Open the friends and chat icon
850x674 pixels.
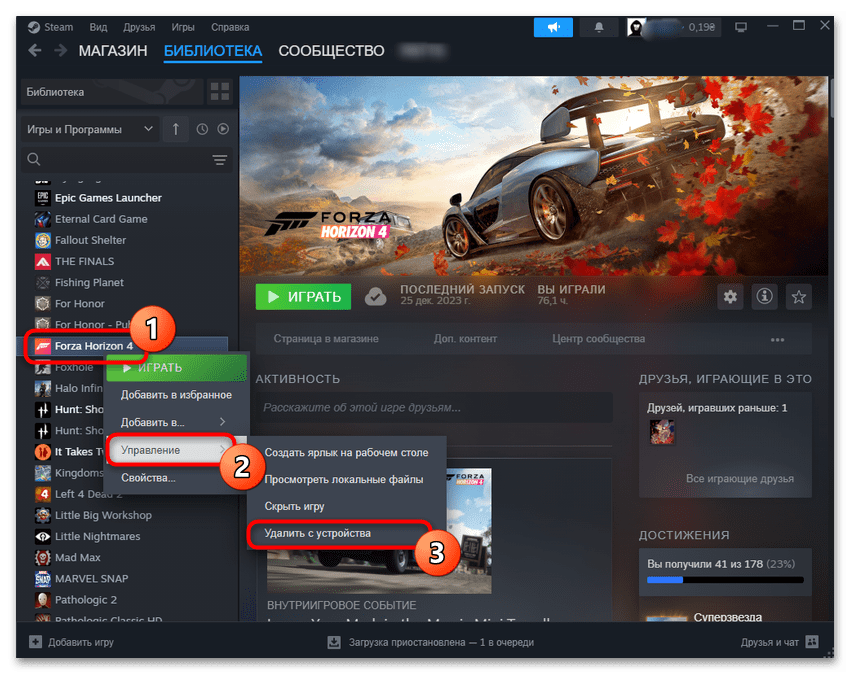click(x=812, y=642)
